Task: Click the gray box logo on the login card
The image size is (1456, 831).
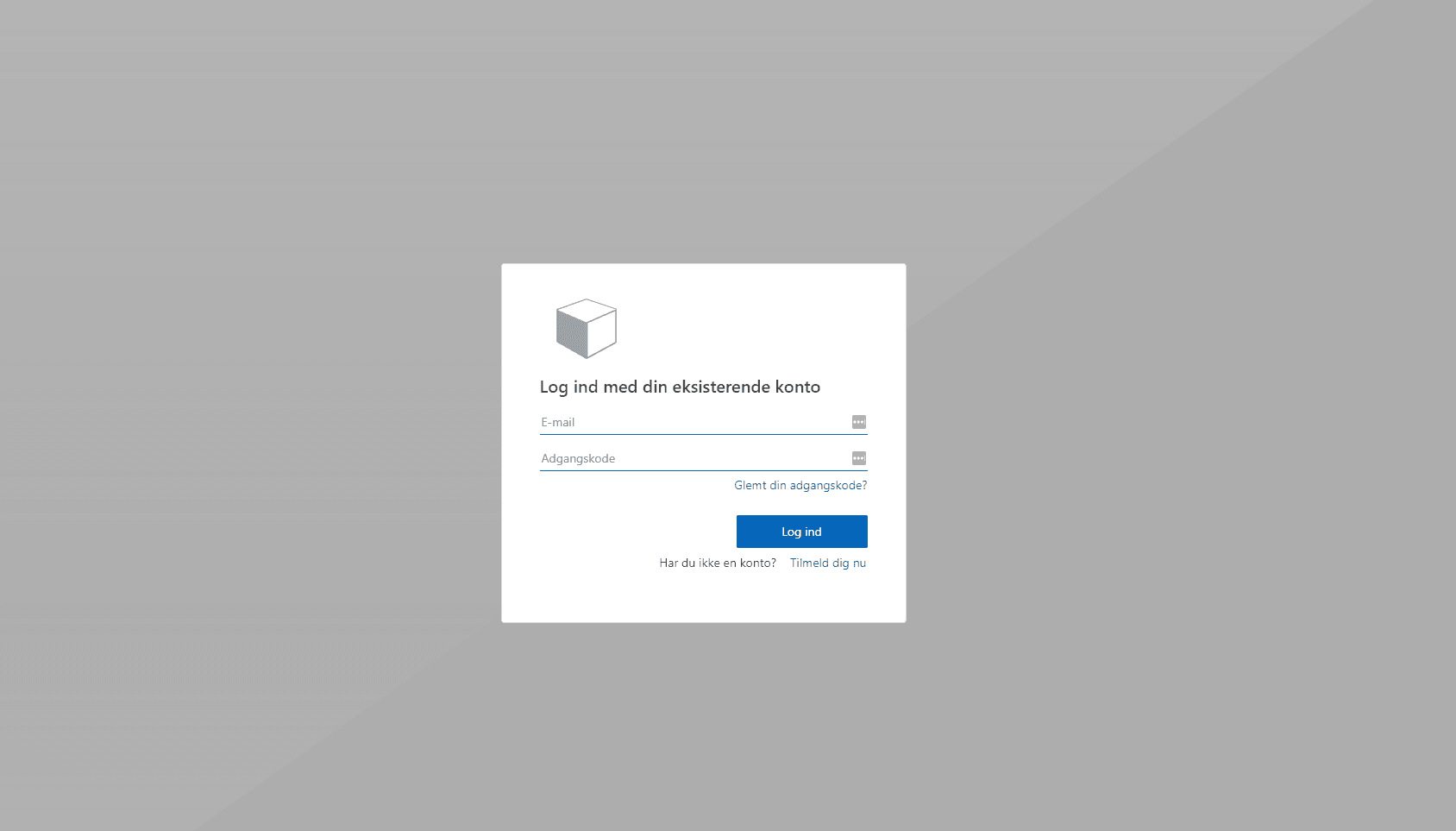Action: 585,328
